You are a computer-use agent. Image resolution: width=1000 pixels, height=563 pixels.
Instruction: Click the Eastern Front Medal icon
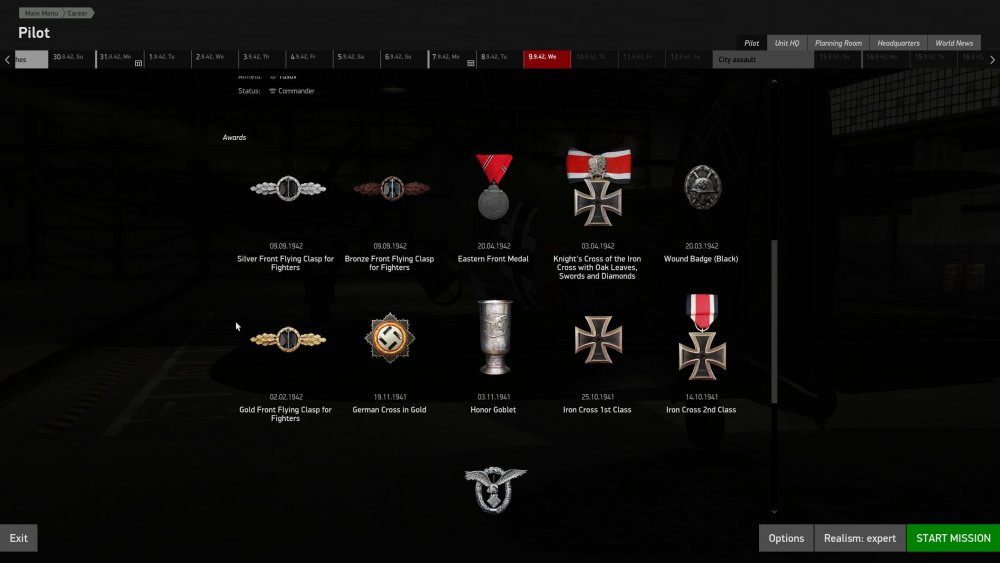pos(494,186)
